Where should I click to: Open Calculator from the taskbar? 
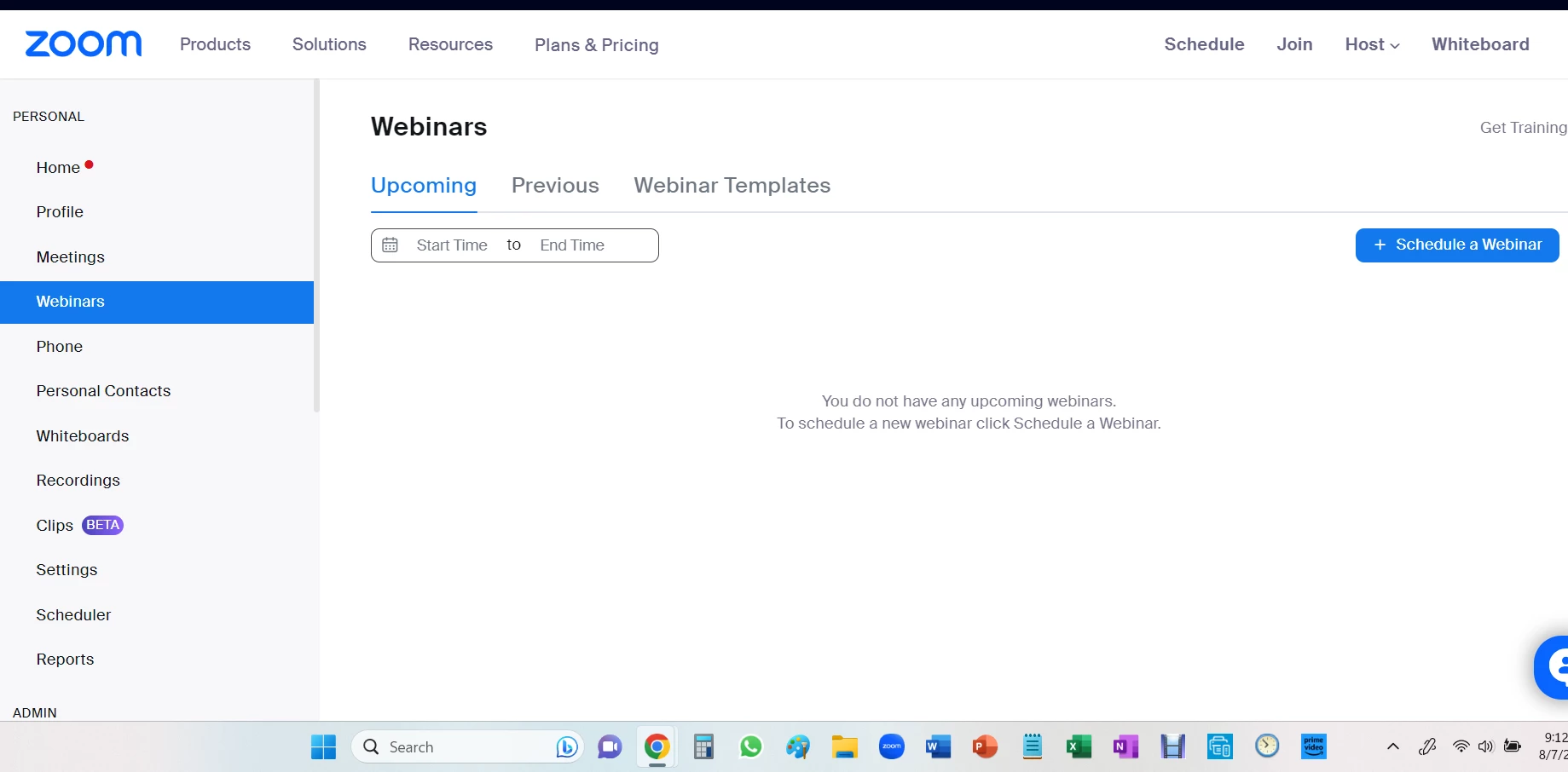point(703,747)
